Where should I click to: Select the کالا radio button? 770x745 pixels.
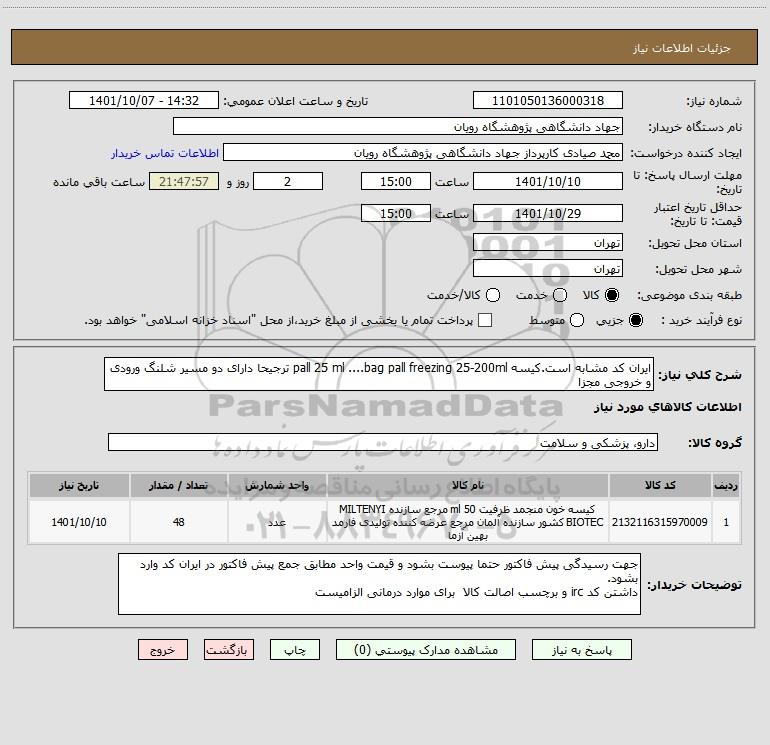(612, 295)
